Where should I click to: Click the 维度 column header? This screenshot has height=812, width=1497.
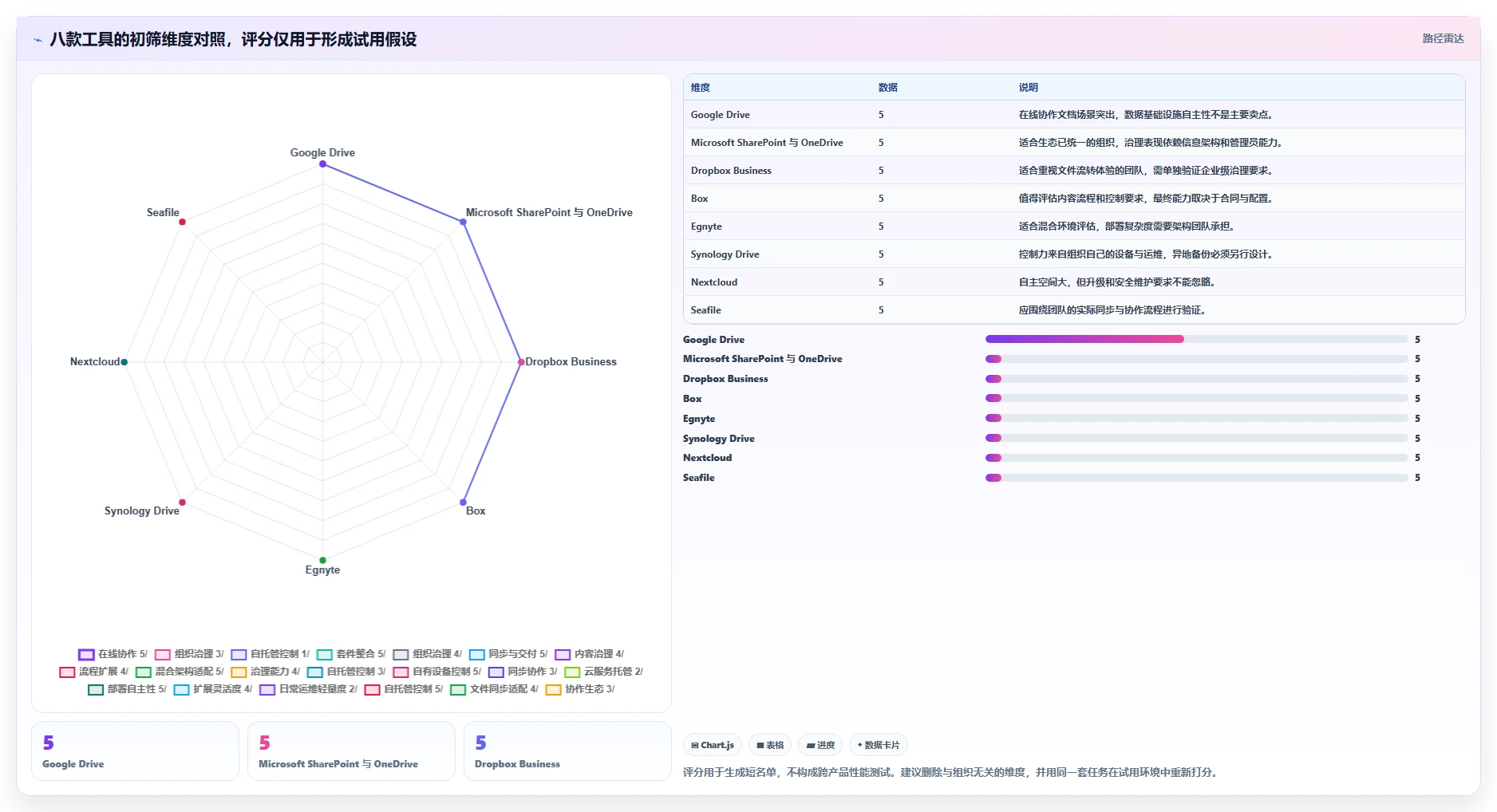pos(700,88)
